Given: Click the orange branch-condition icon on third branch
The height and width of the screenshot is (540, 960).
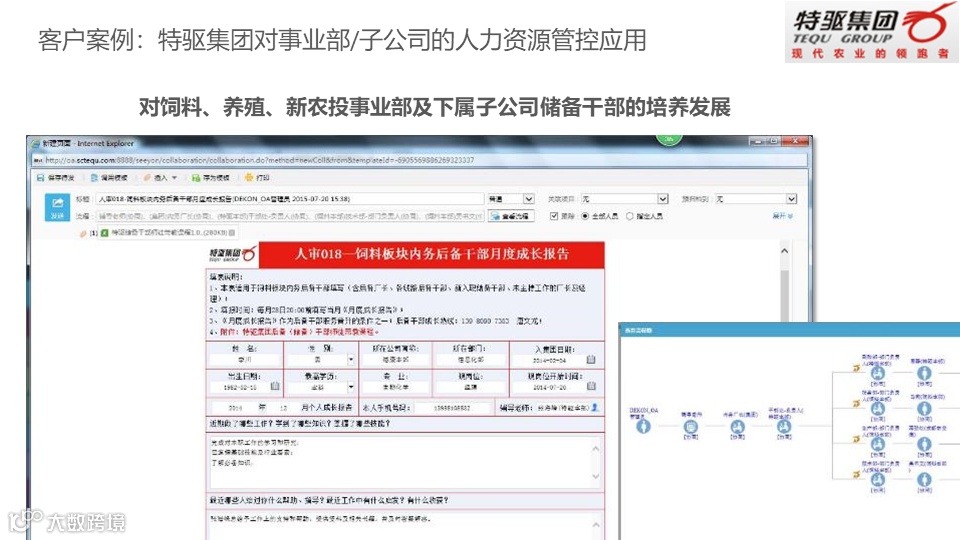Looking at the screenshot, I should (x=856, y=440).
